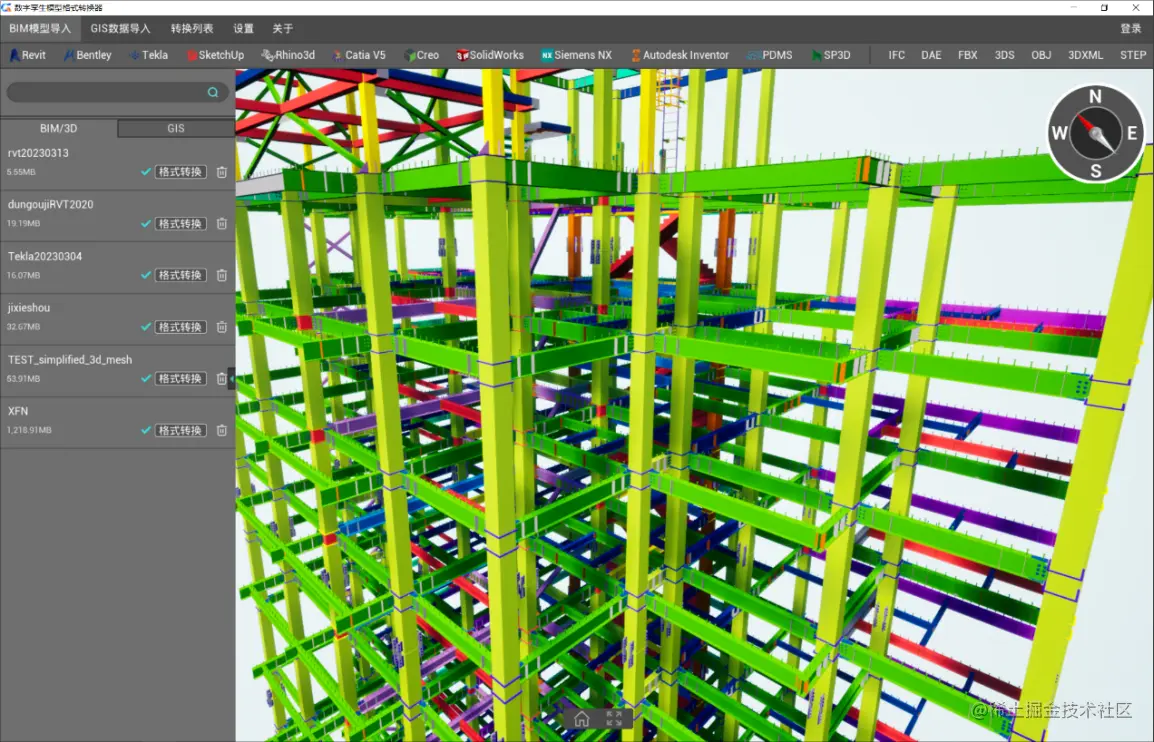Screen dimensions: 1154x742
Task: Click 格式转换 for rvt20230313
Action: point(180,172)
